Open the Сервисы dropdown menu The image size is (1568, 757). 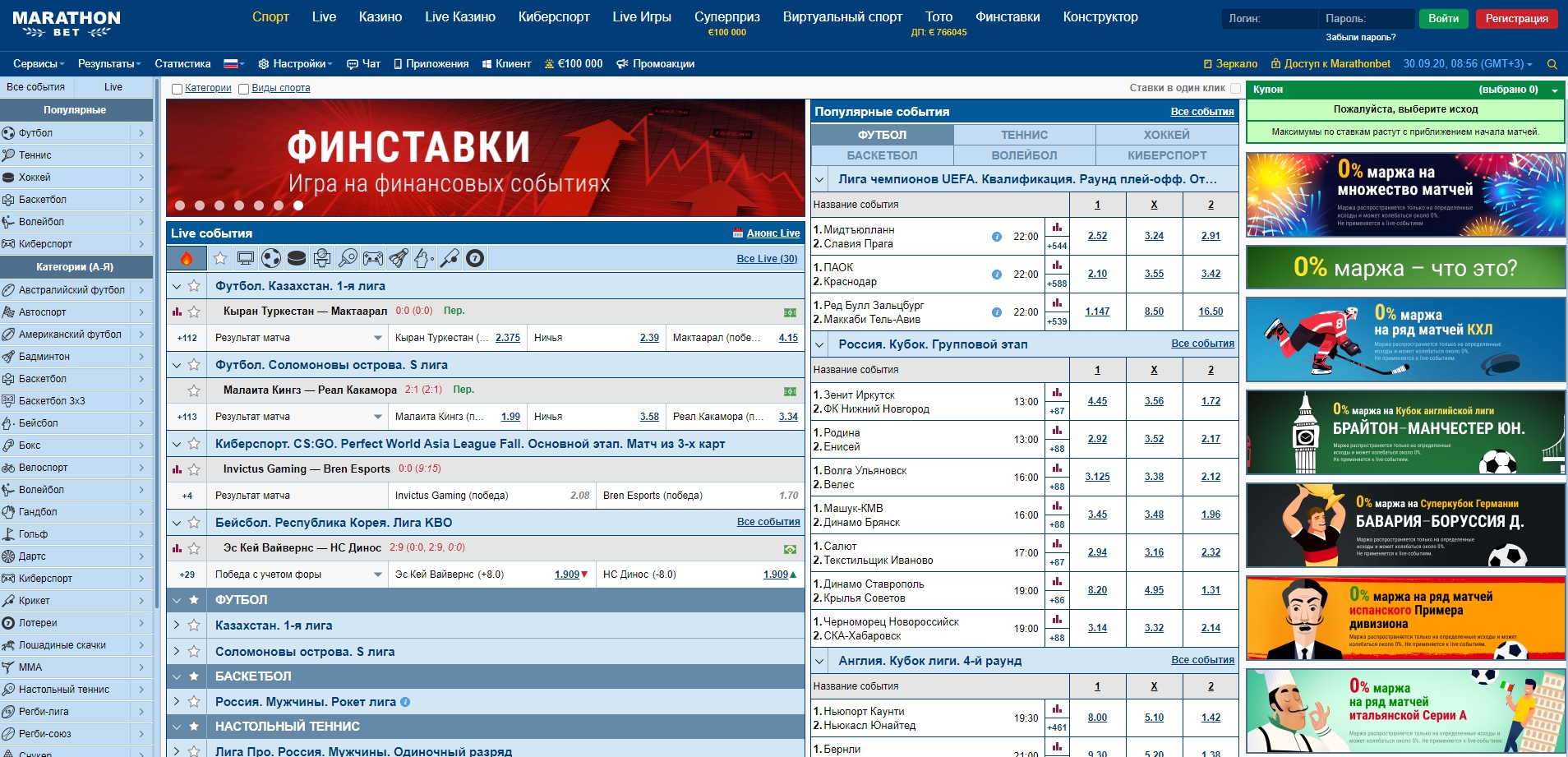(39, 64)
